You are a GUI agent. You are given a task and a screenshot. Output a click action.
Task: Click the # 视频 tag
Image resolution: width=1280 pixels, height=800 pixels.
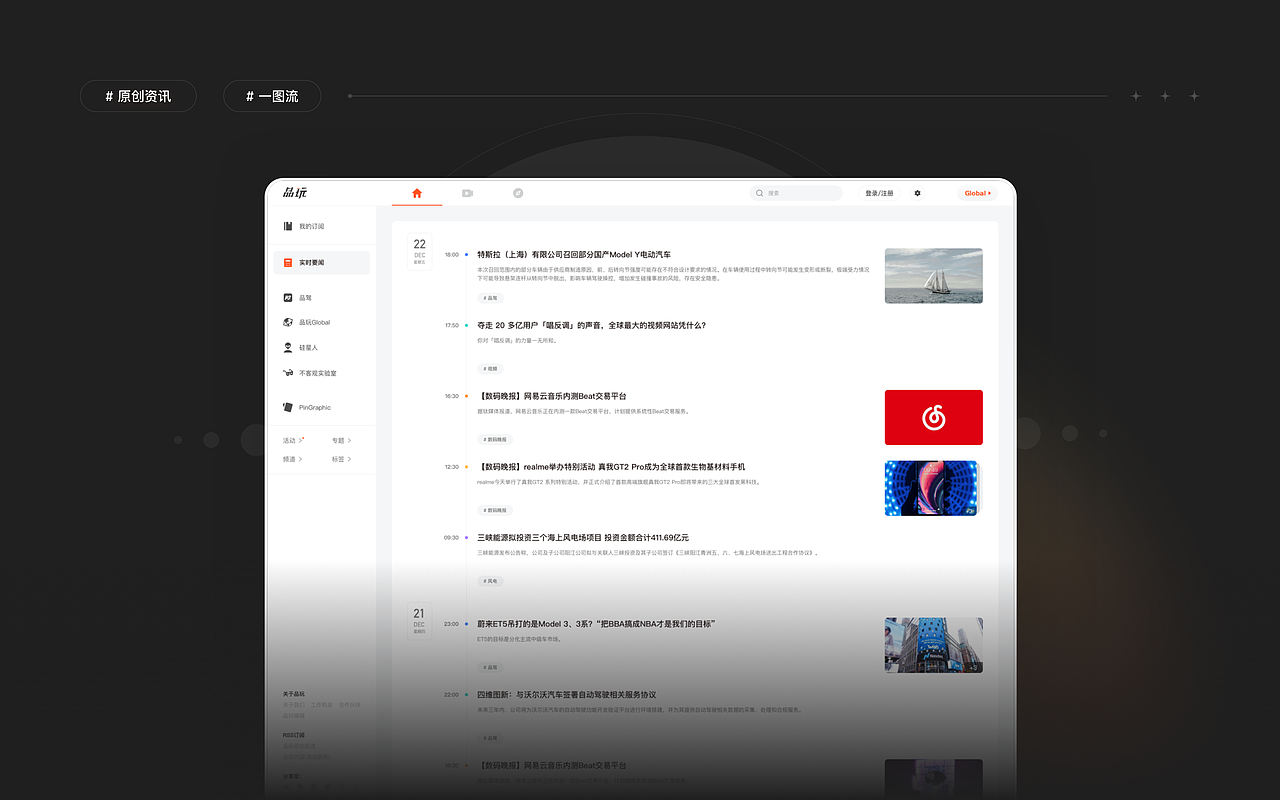tap(490, 369)
